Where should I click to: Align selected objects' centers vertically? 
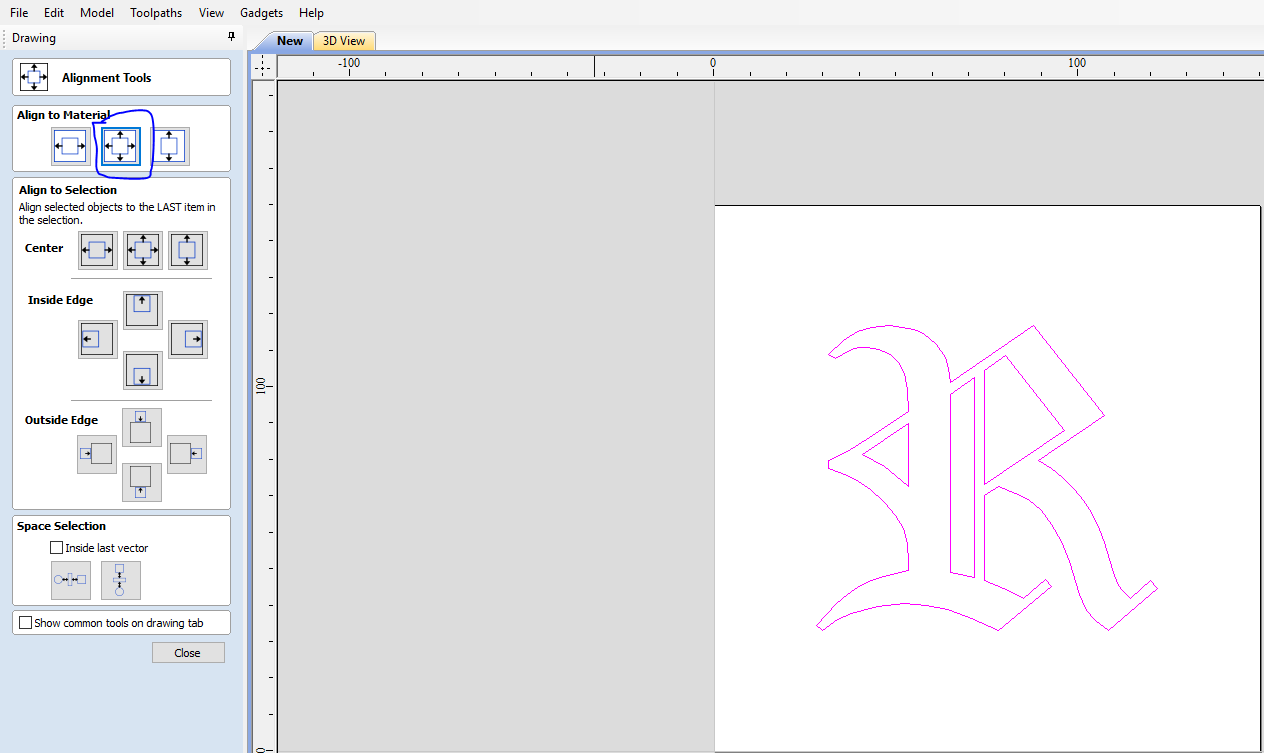tap(186, 250)
